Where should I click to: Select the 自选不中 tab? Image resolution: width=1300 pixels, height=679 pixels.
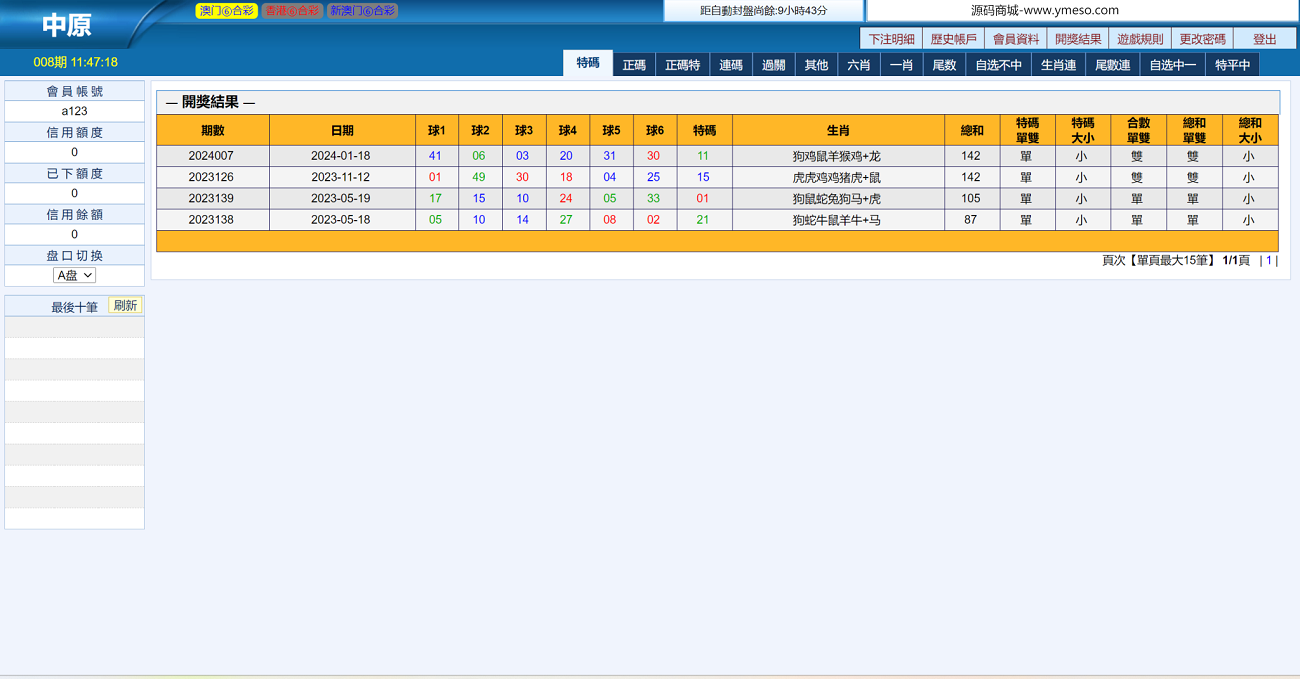pyautogui.click(x=999, y=65)
